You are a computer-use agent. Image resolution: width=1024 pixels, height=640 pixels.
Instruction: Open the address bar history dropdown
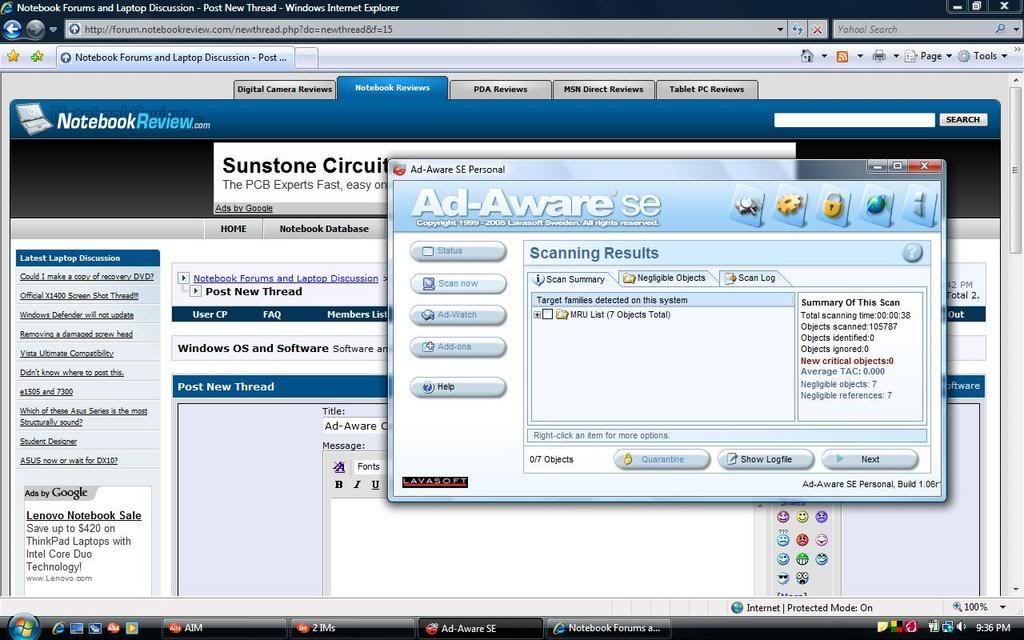pyautogui.click(x=780, y=29)
